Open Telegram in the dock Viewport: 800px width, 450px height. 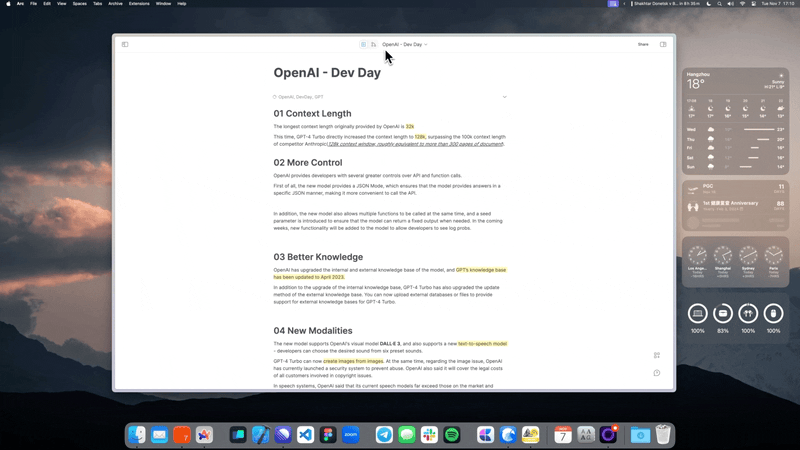click(x=384, y=435)
